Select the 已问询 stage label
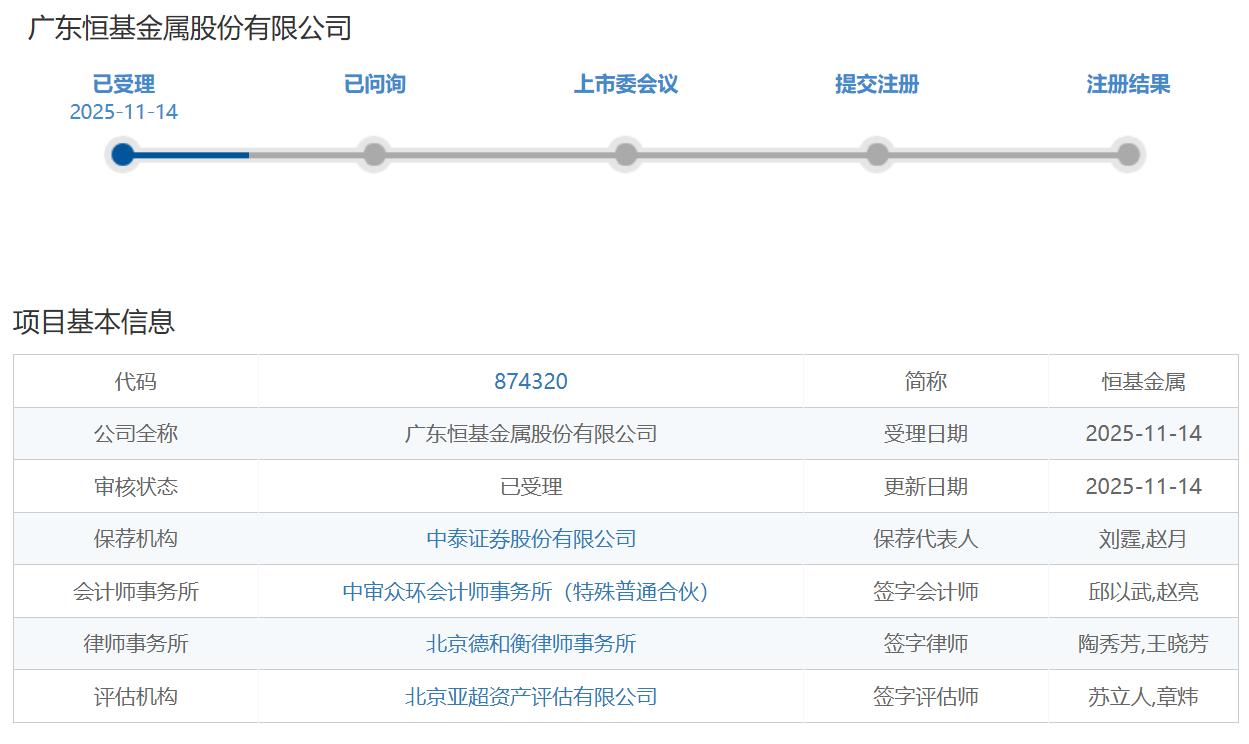This screenshot has width=1249, height=744. (375, 84)
